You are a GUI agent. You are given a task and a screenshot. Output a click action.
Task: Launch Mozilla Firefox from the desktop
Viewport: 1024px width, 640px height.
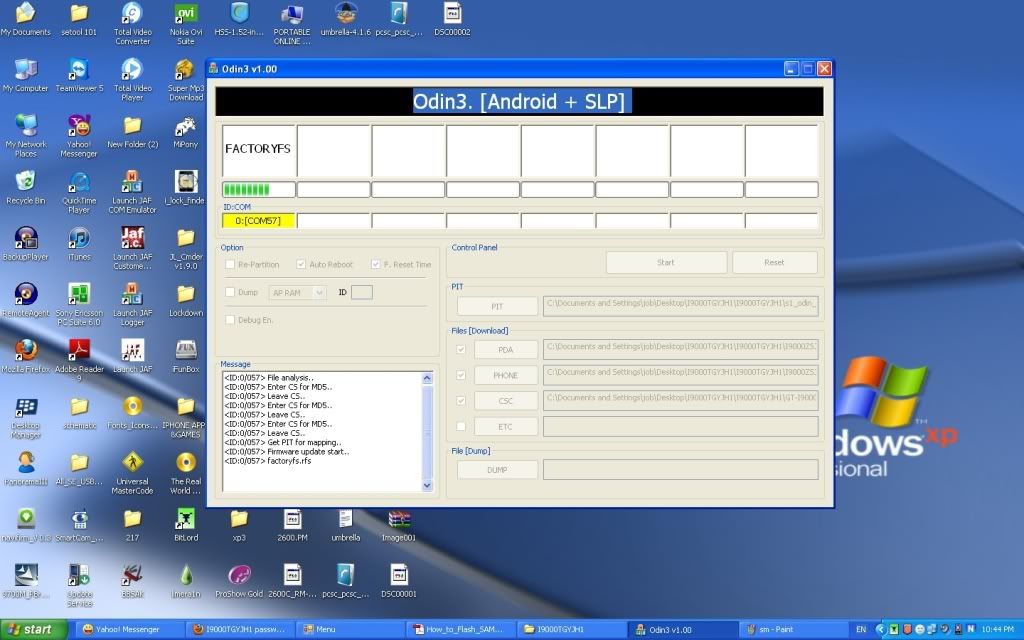(25, 357)
